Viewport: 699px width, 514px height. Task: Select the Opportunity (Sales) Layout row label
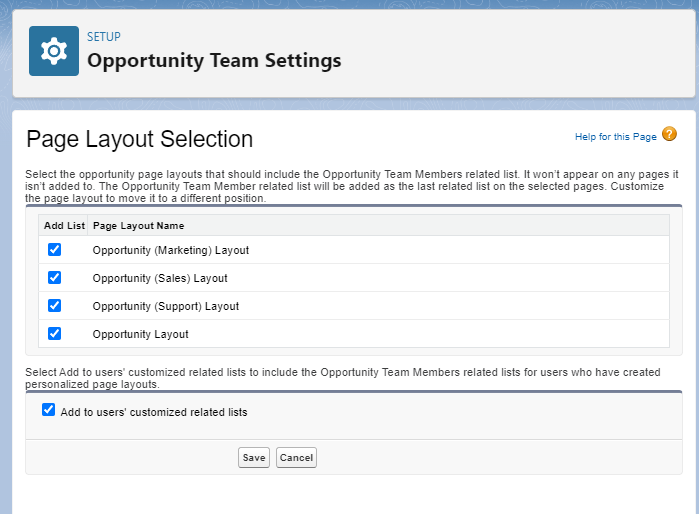tap(160, 278)
